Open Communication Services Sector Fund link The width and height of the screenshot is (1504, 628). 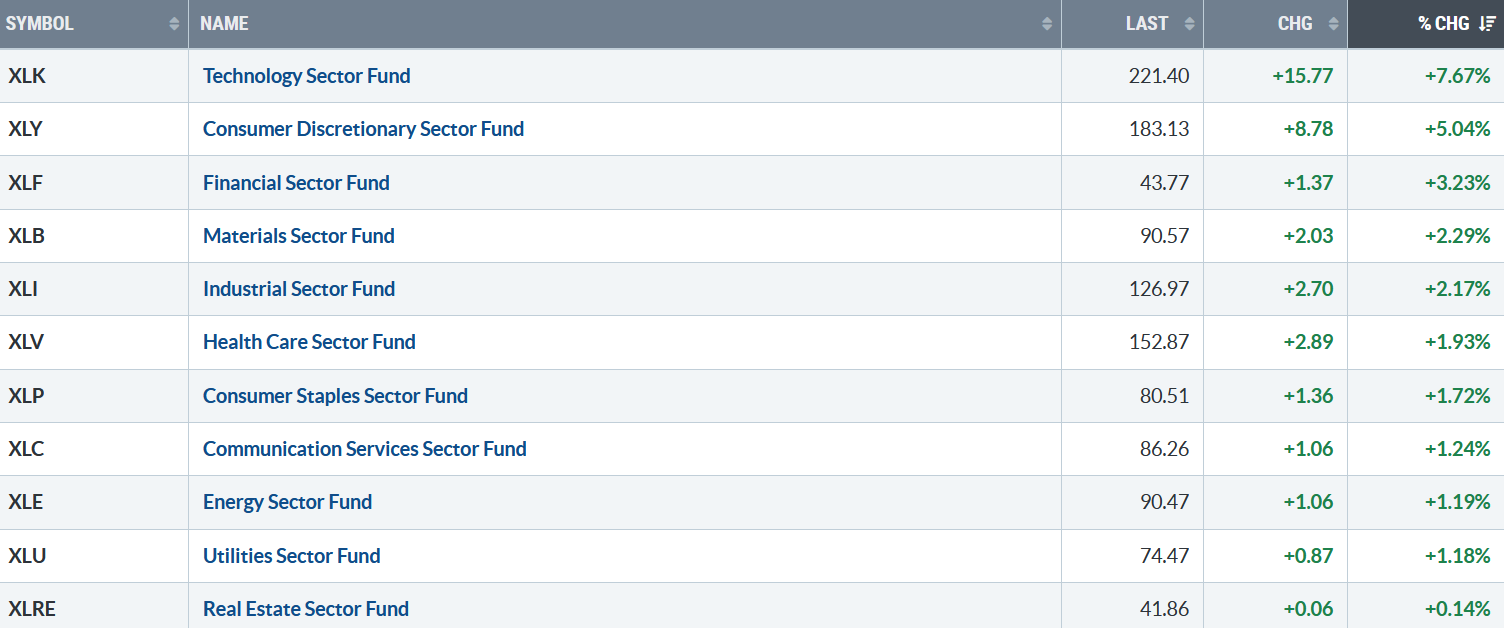click(x=364, y=449)
